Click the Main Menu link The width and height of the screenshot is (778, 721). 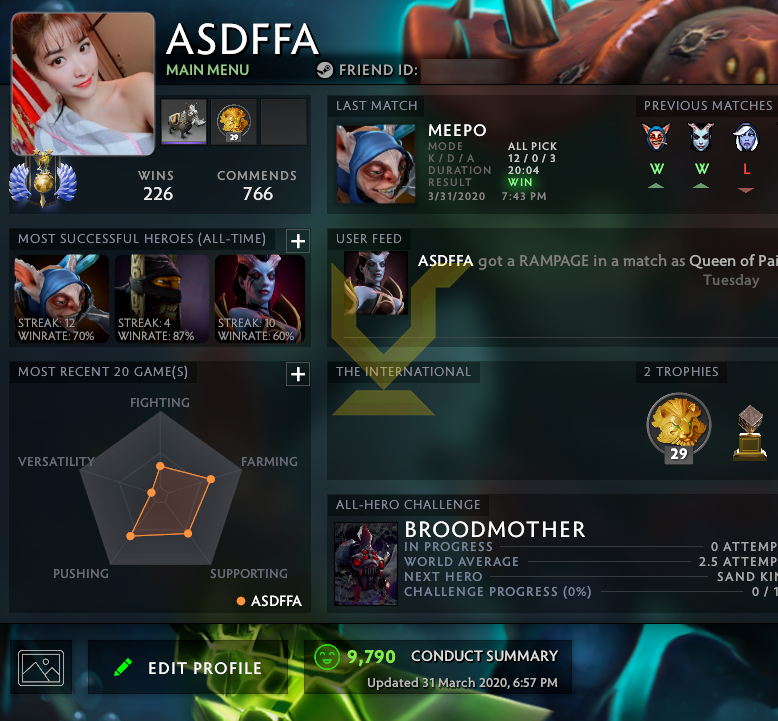(207, 70)
